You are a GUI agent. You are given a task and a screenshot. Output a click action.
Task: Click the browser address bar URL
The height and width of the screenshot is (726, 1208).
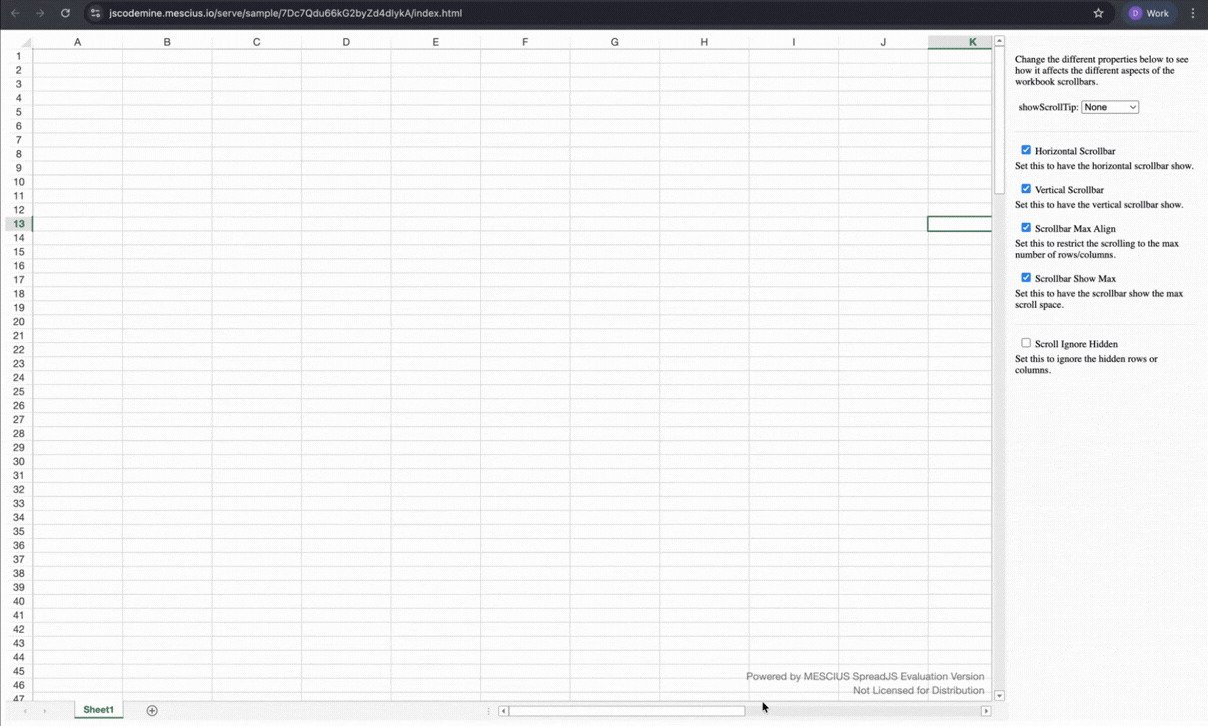(285, 13)
